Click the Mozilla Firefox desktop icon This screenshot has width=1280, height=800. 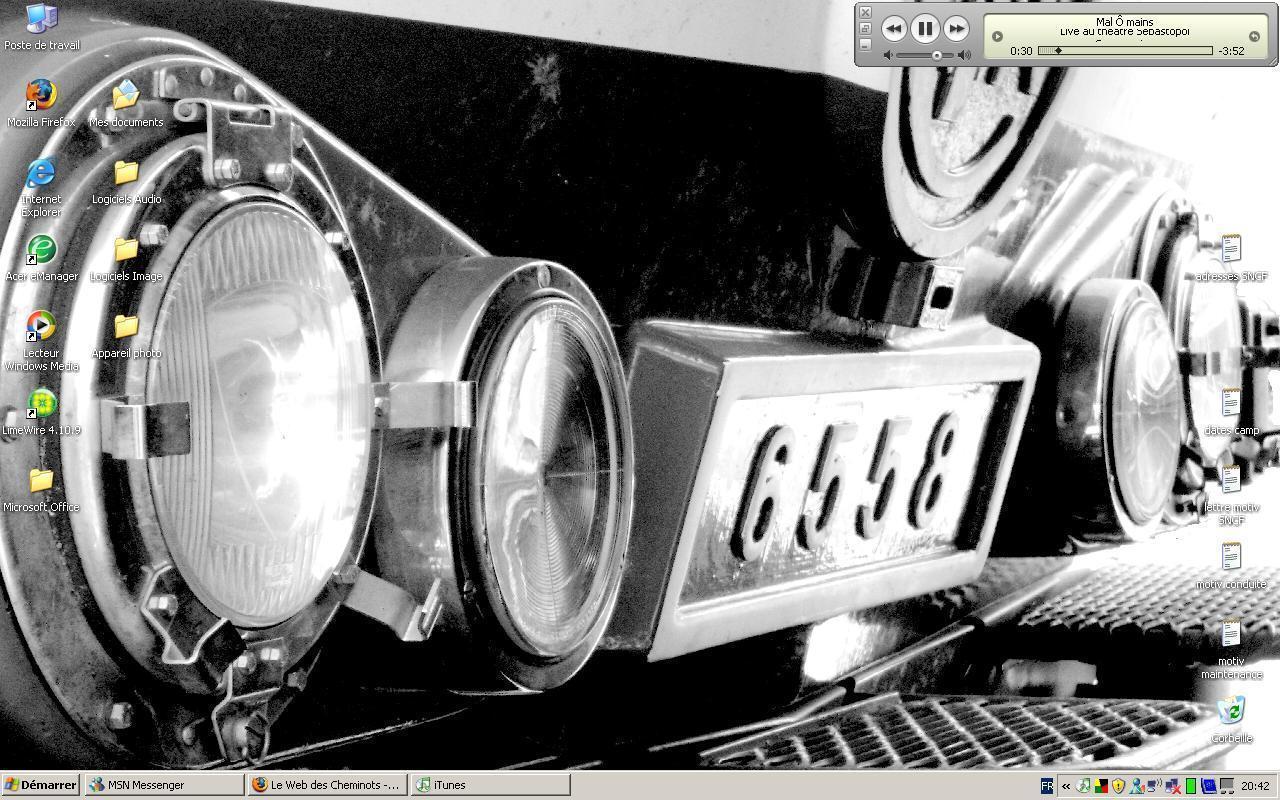point(41,97)
